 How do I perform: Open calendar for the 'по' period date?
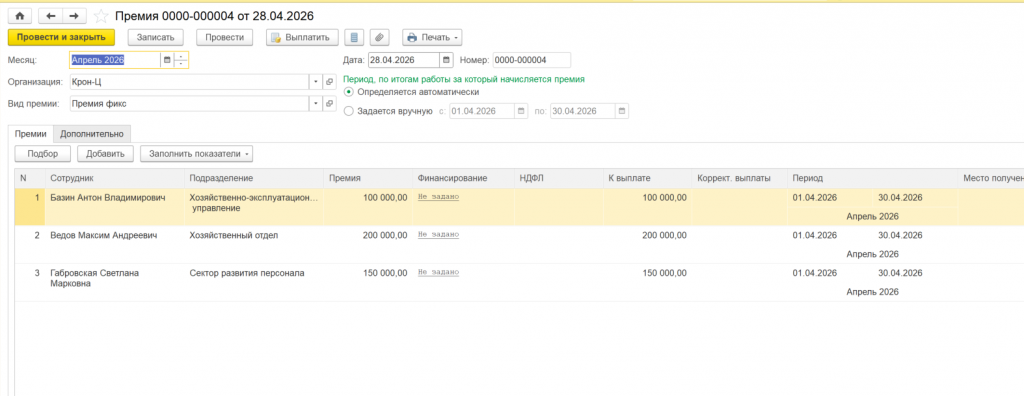coord(622,111)
